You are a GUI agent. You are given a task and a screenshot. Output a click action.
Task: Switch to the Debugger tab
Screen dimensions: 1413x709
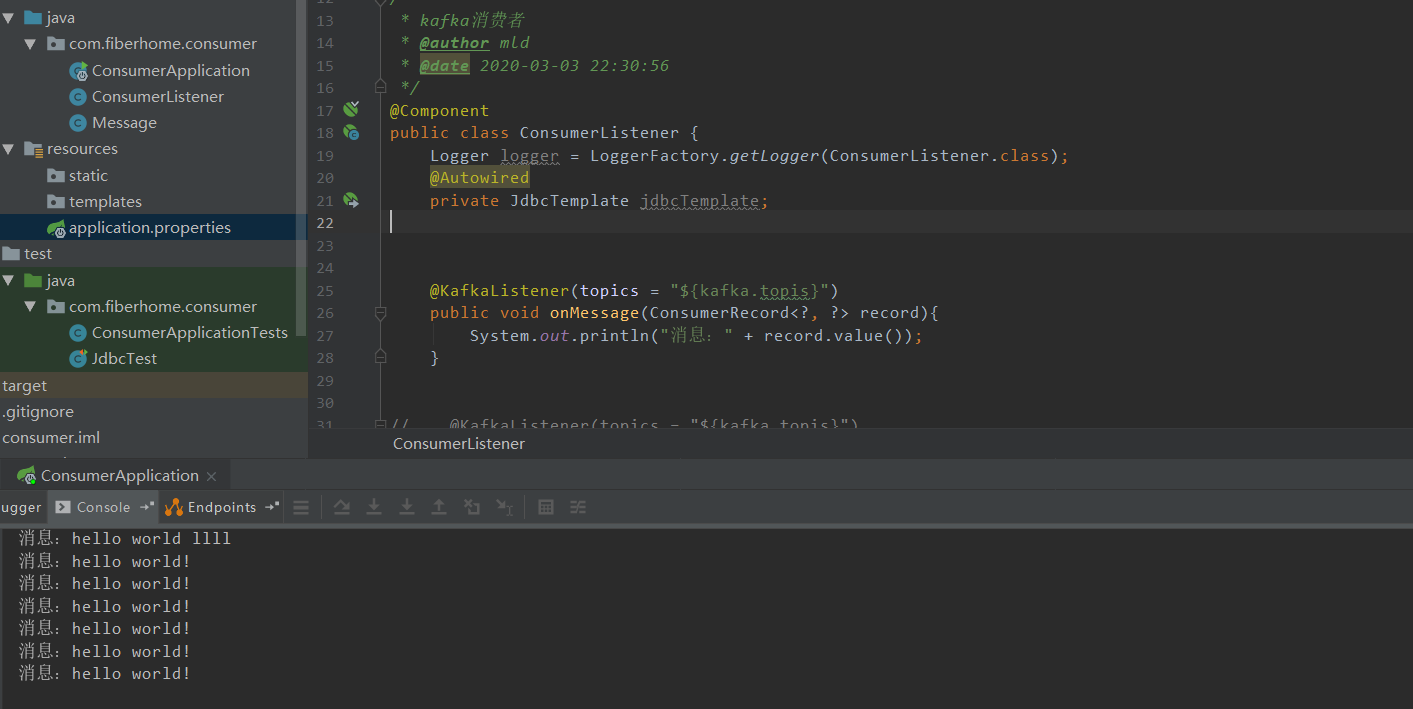21,507
